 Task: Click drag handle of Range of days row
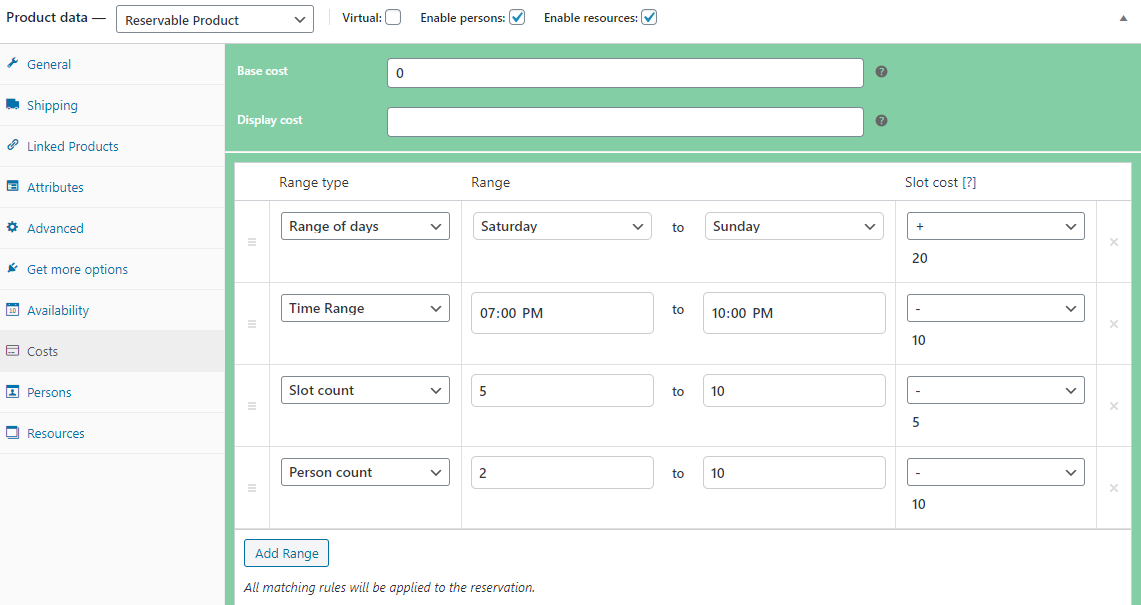tap(252, 242)
